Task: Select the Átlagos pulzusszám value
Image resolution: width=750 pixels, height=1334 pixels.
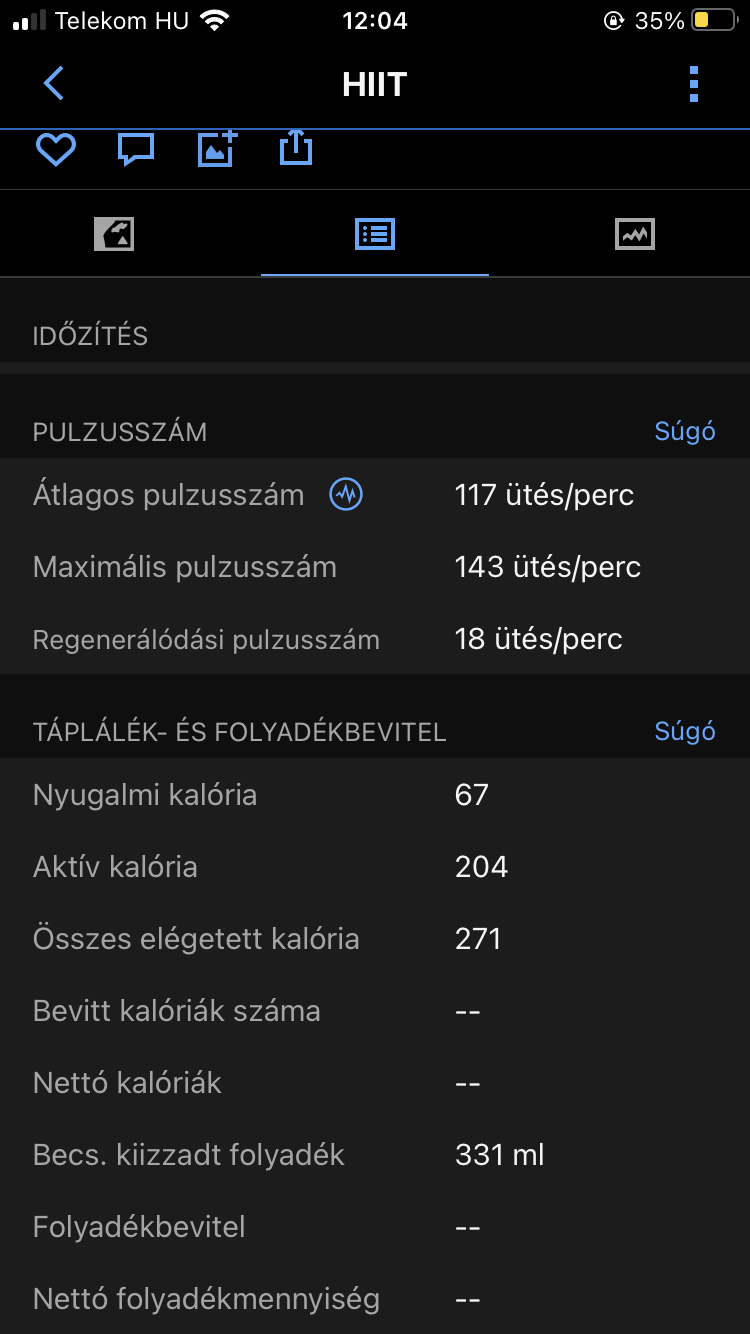Action: pos(544,495)
